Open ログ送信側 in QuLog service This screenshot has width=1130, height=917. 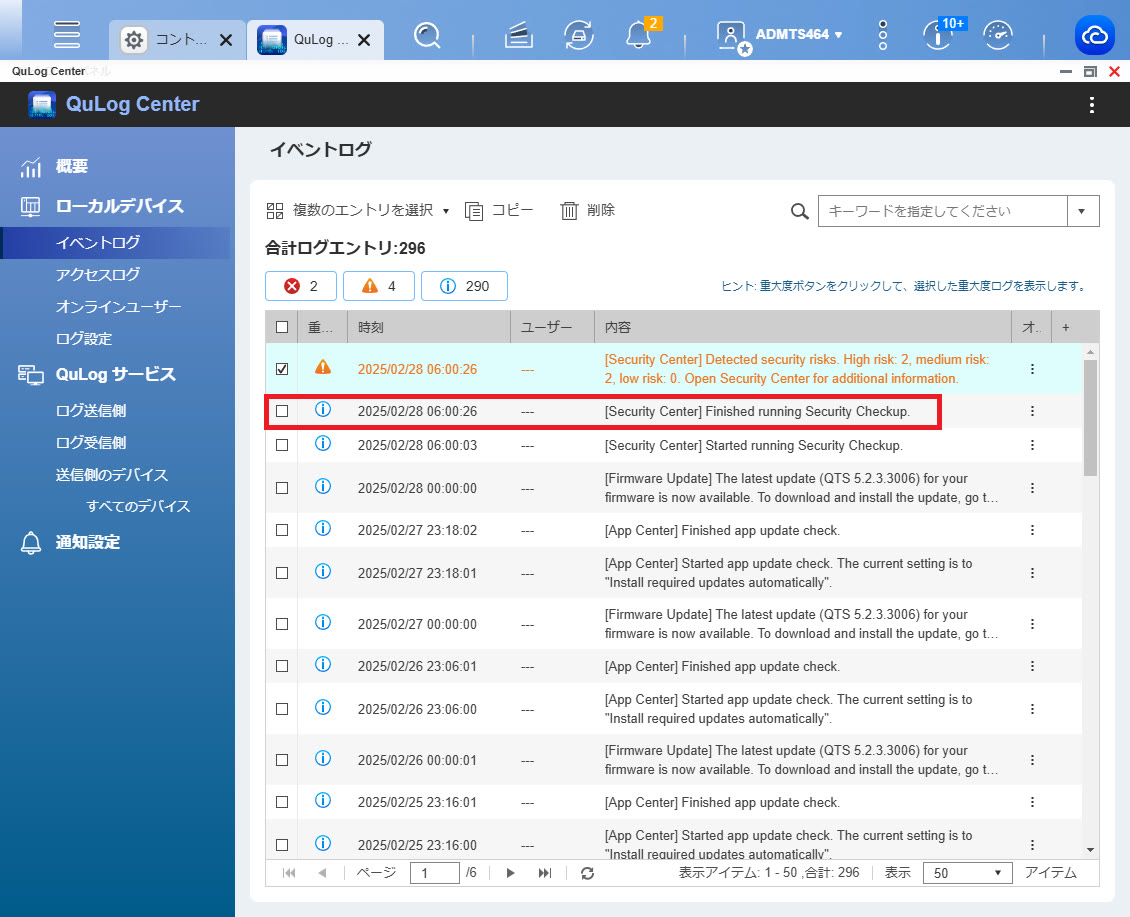tap(91, 411)
